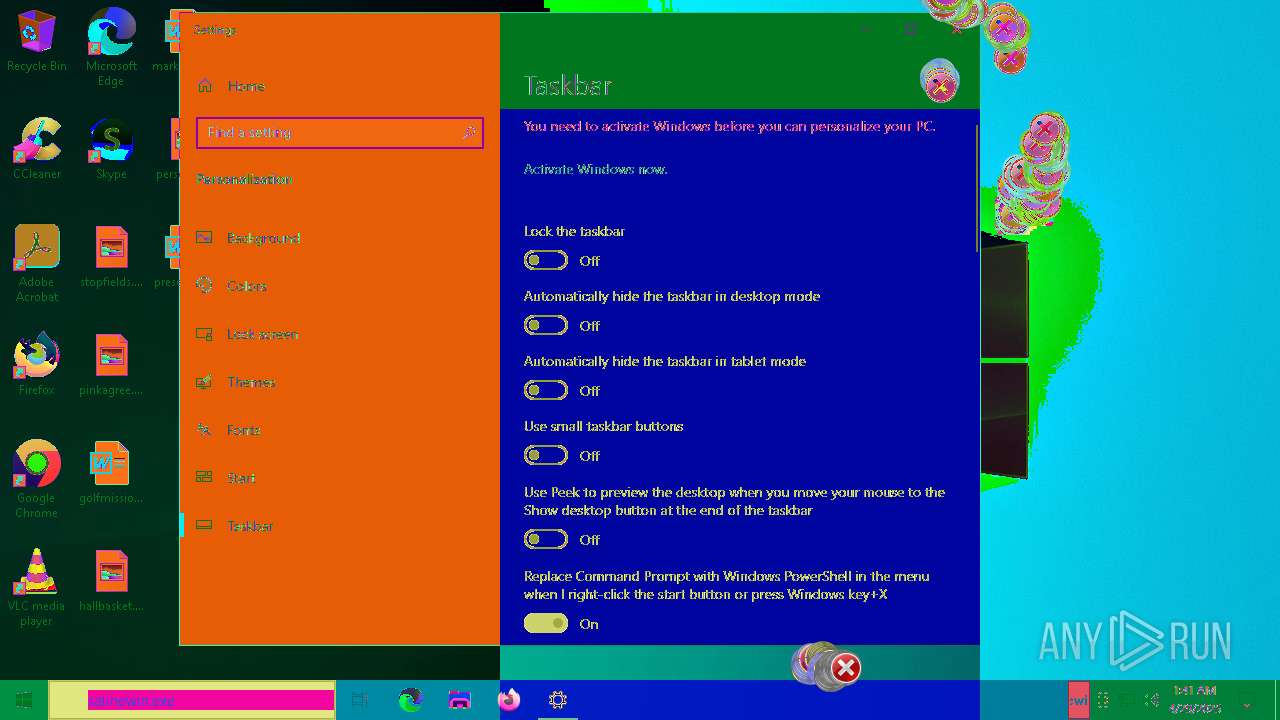Select the hallbasket image file icon
This screenshot has height=720, width=1280.
click(111, 571)
